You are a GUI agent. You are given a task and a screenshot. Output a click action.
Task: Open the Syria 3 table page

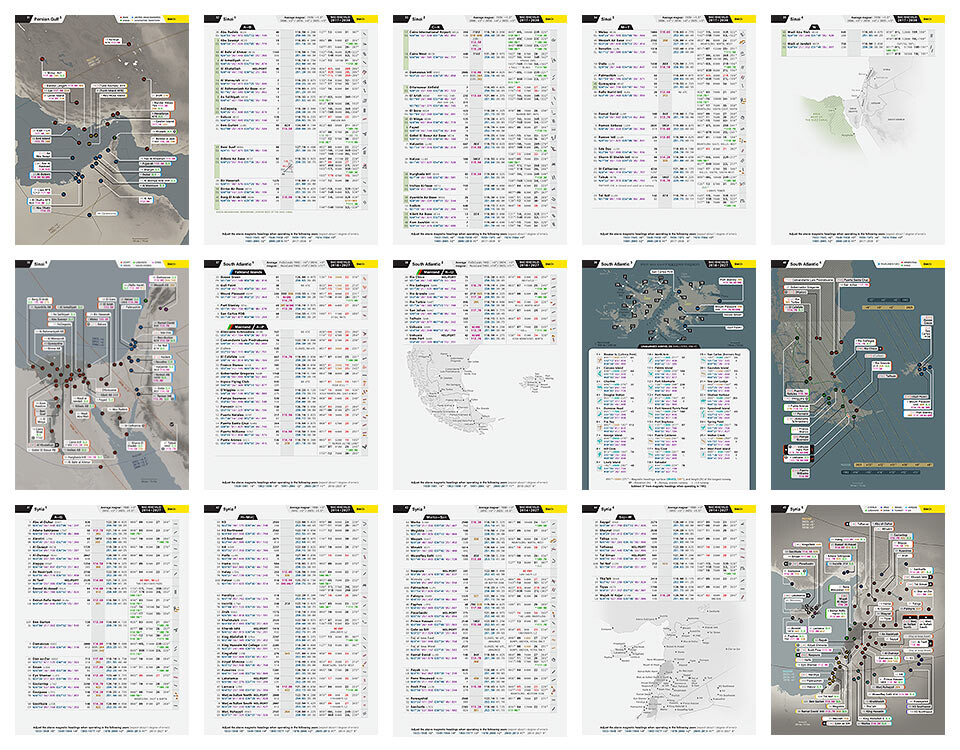click(x=479, y=620)
